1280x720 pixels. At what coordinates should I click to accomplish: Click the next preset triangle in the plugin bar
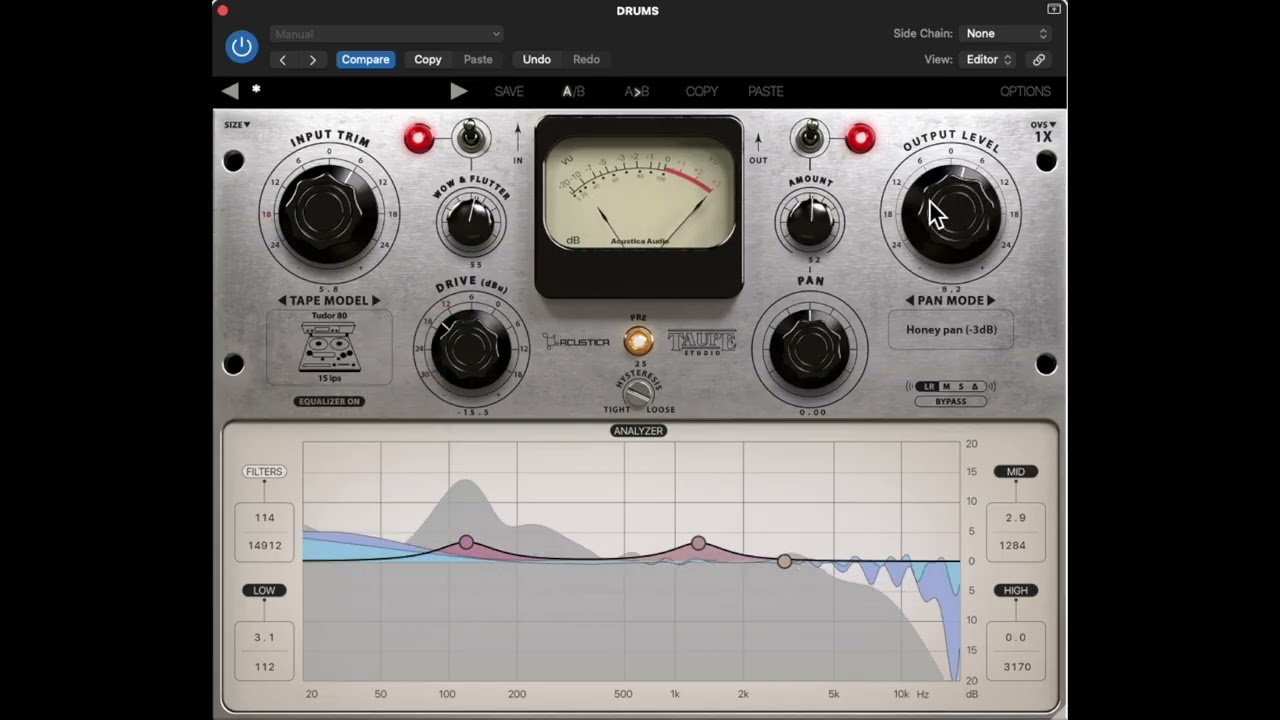[458, 91]
